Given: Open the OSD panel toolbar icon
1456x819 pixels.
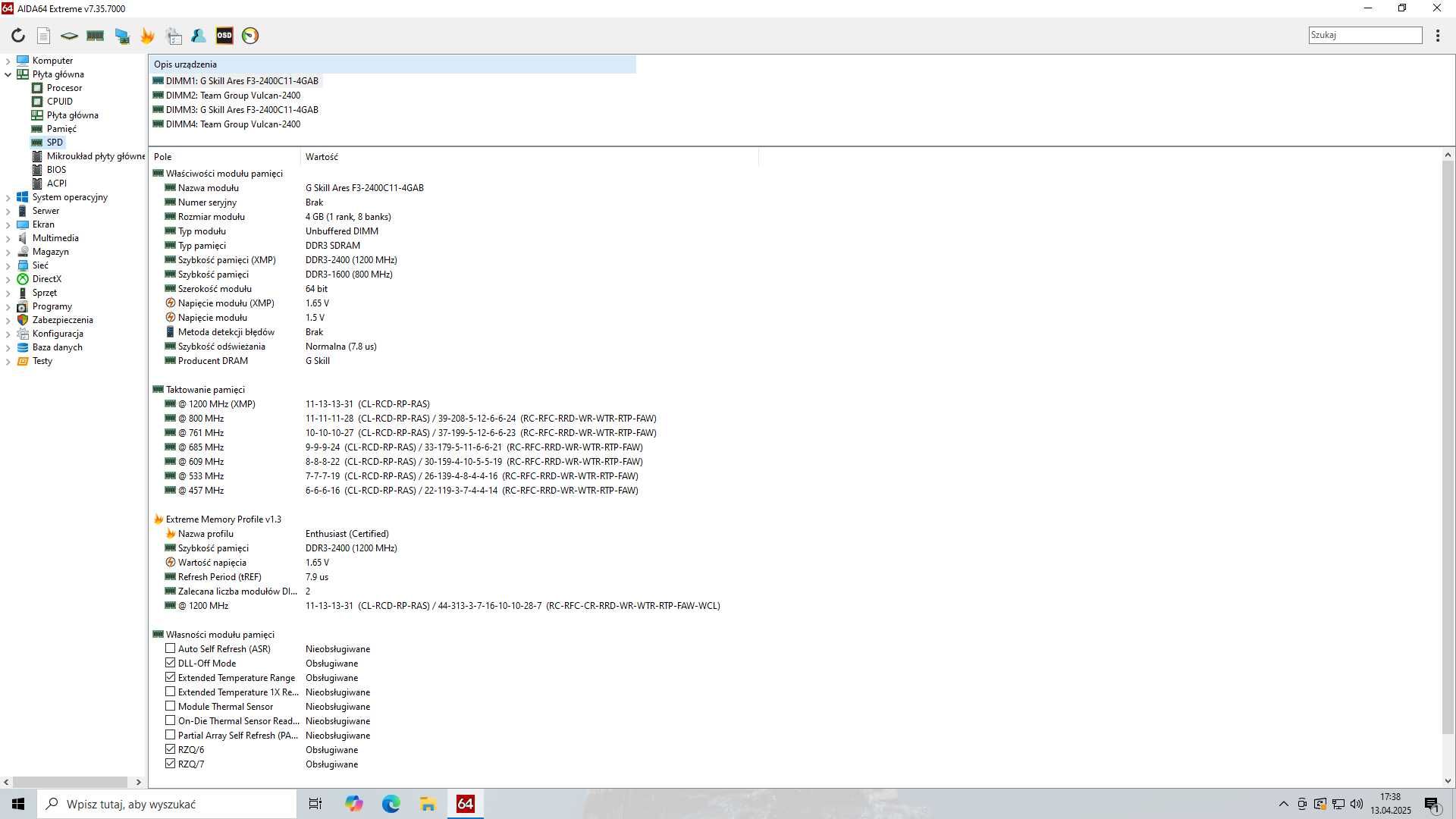Looking at the screenshot, I should (x=224, y=36).
